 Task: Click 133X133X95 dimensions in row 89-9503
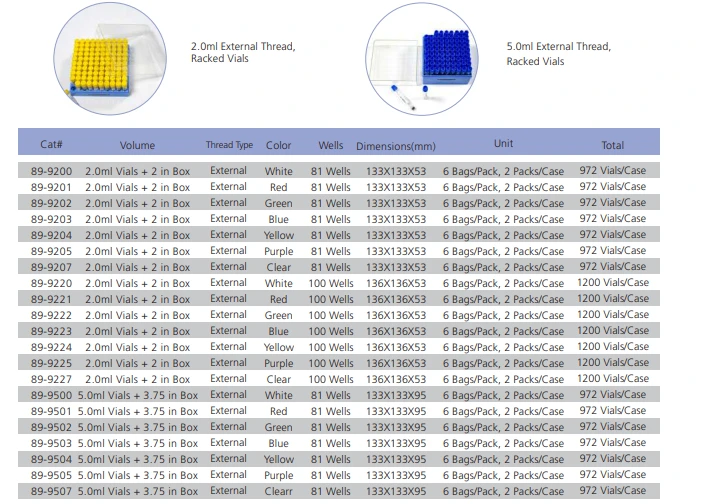396,443
